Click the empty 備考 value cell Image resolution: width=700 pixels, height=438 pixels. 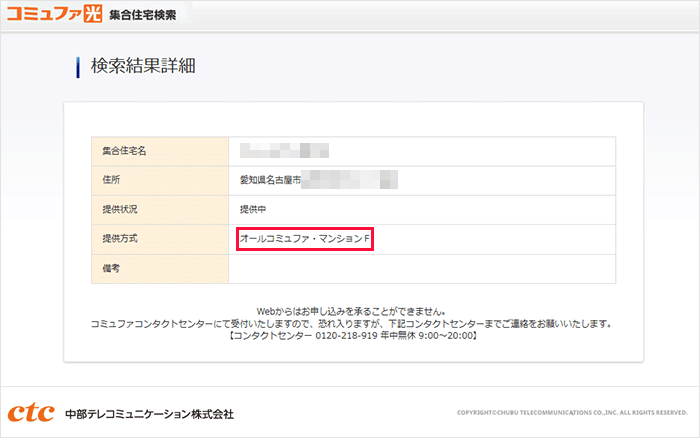(421, 269)
